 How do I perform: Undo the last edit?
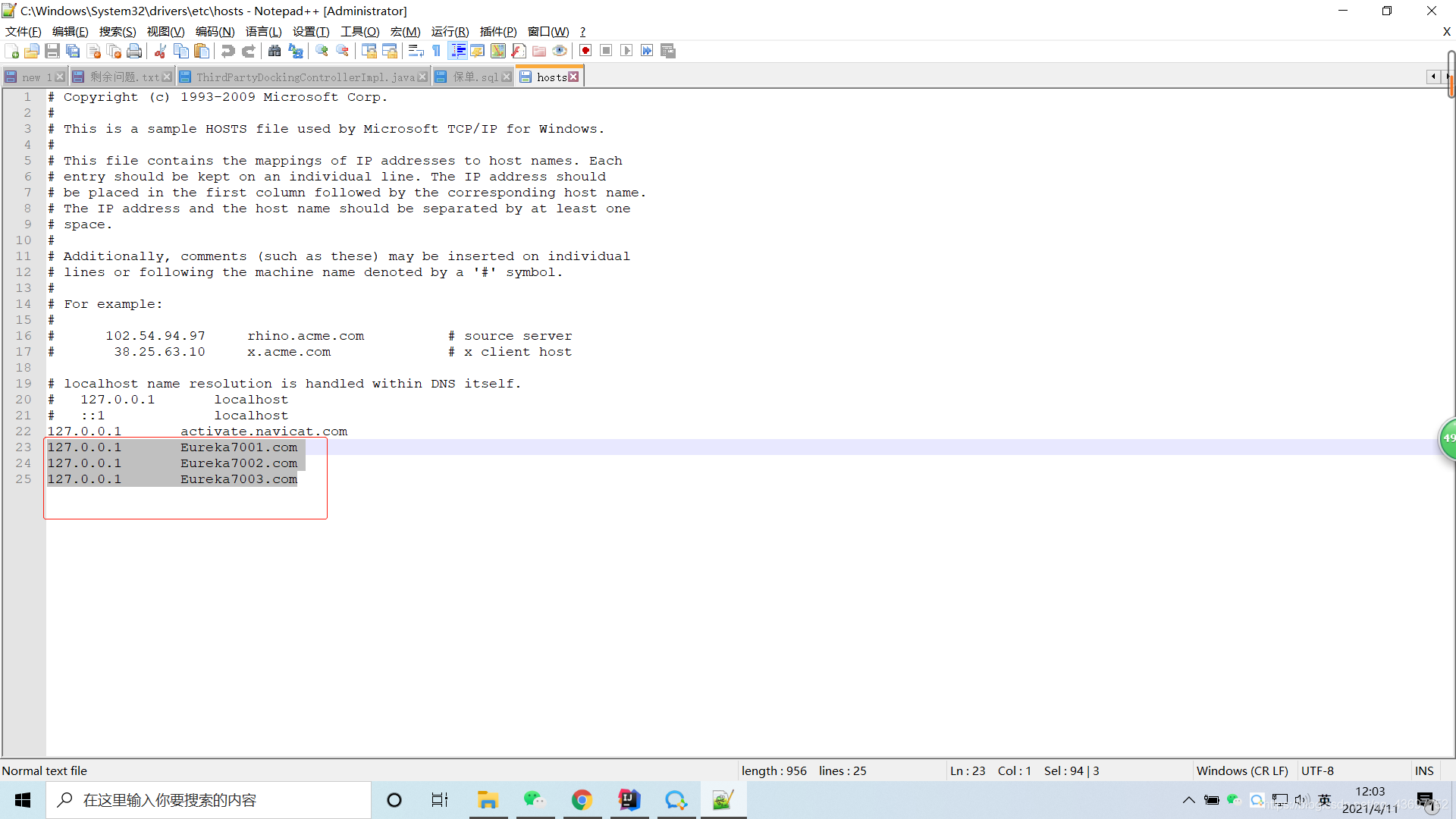point(227,51)
